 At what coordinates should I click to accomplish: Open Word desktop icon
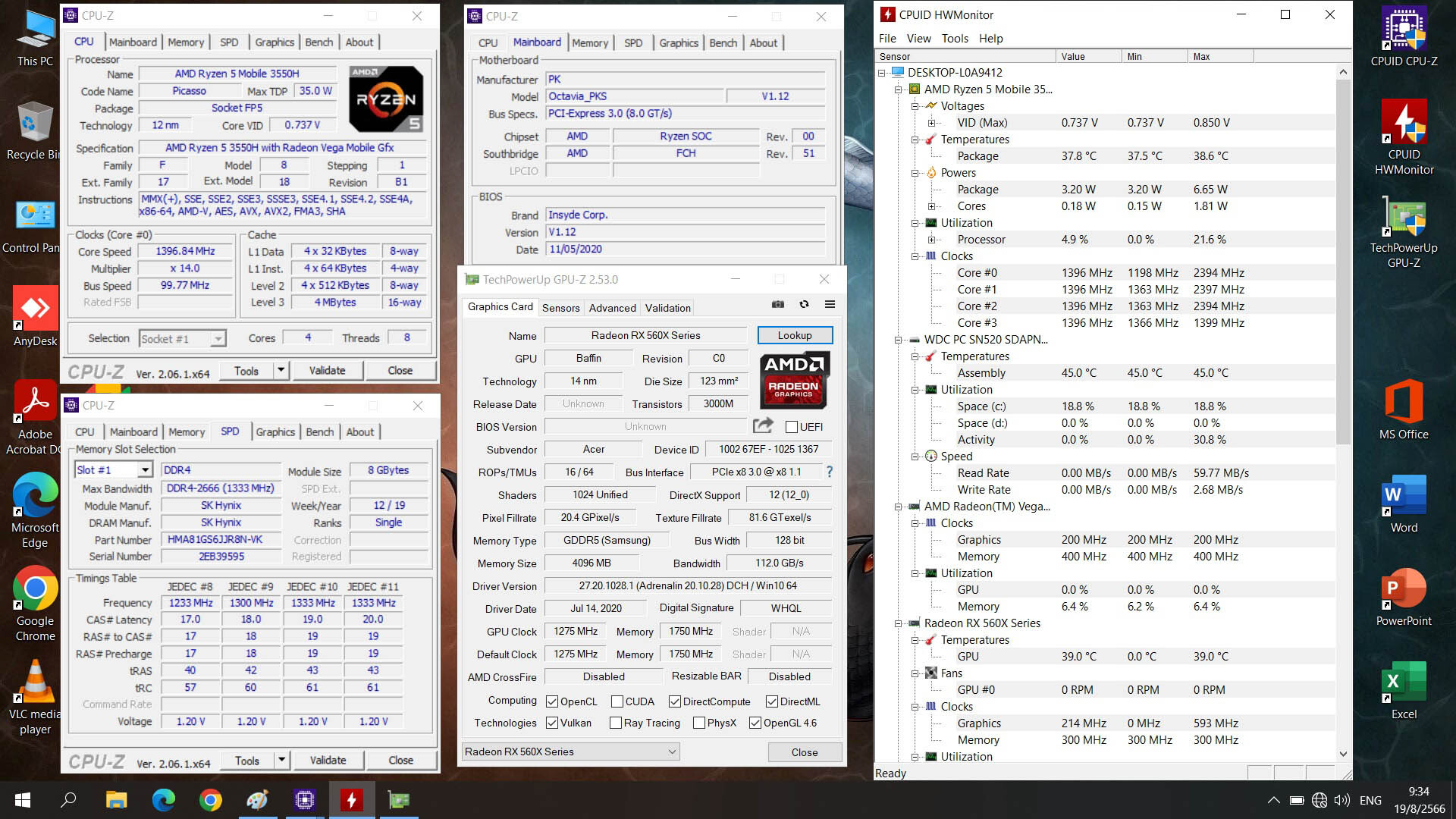(1404, 504)
